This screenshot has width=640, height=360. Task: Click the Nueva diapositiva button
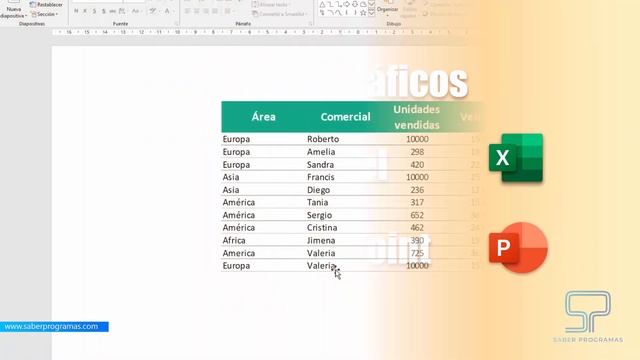[x=13, y=9]
